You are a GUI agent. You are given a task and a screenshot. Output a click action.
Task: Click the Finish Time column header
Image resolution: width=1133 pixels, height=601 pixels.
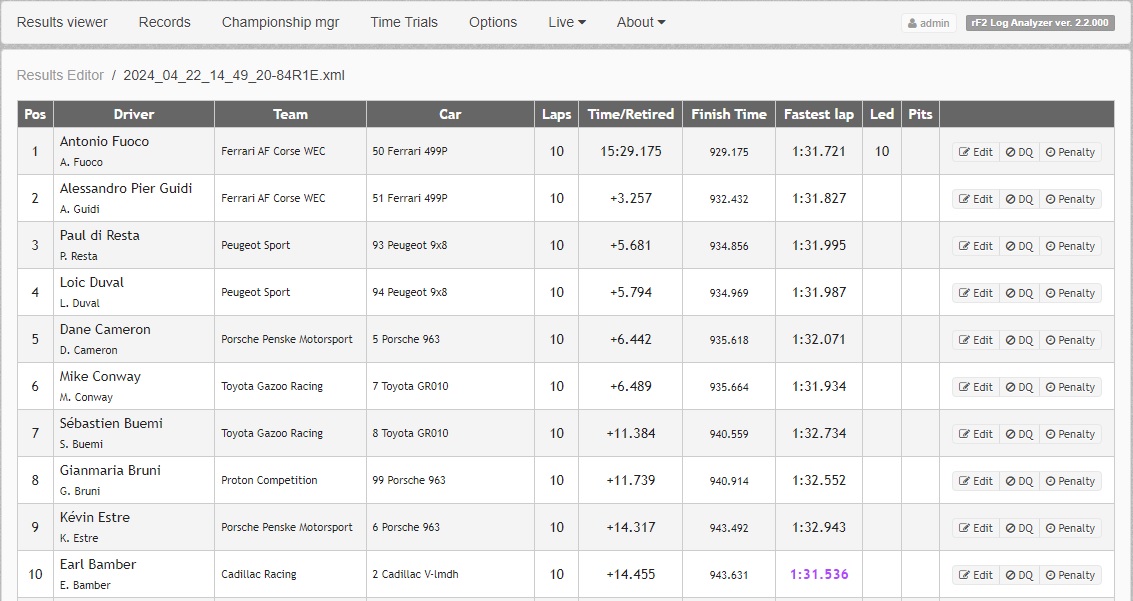coord(728,114)
